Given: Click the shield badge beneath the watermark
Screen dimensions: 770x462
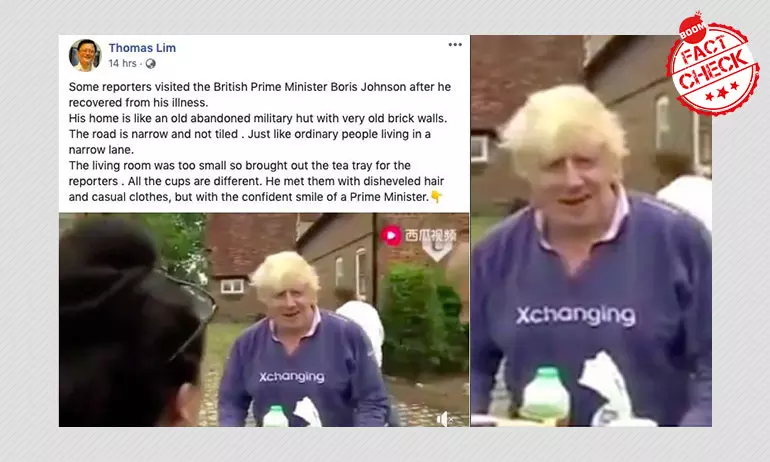Looking at the screenshot, I should tap(437, 252).
